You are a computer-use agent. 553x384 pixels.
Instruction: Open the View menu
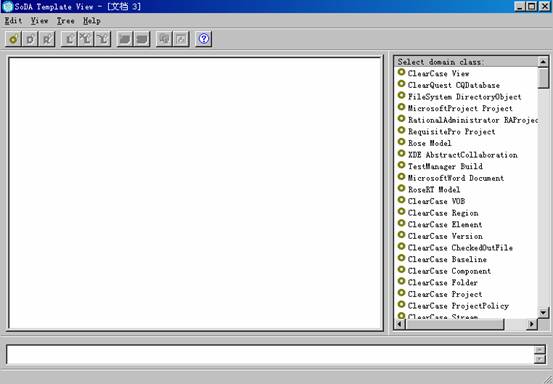coord(39,21)
